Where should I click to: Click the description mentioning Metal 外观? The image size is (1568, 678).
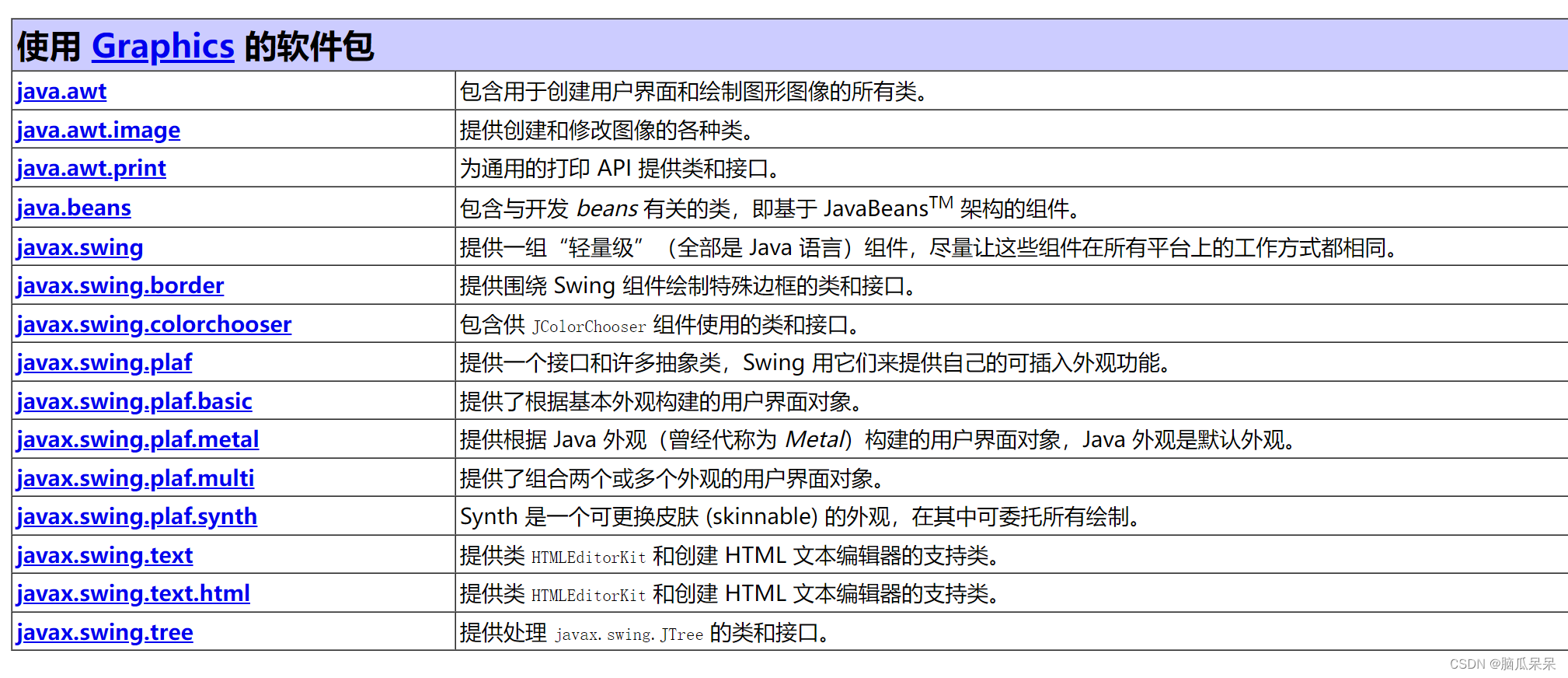click(x=878, y=439)
